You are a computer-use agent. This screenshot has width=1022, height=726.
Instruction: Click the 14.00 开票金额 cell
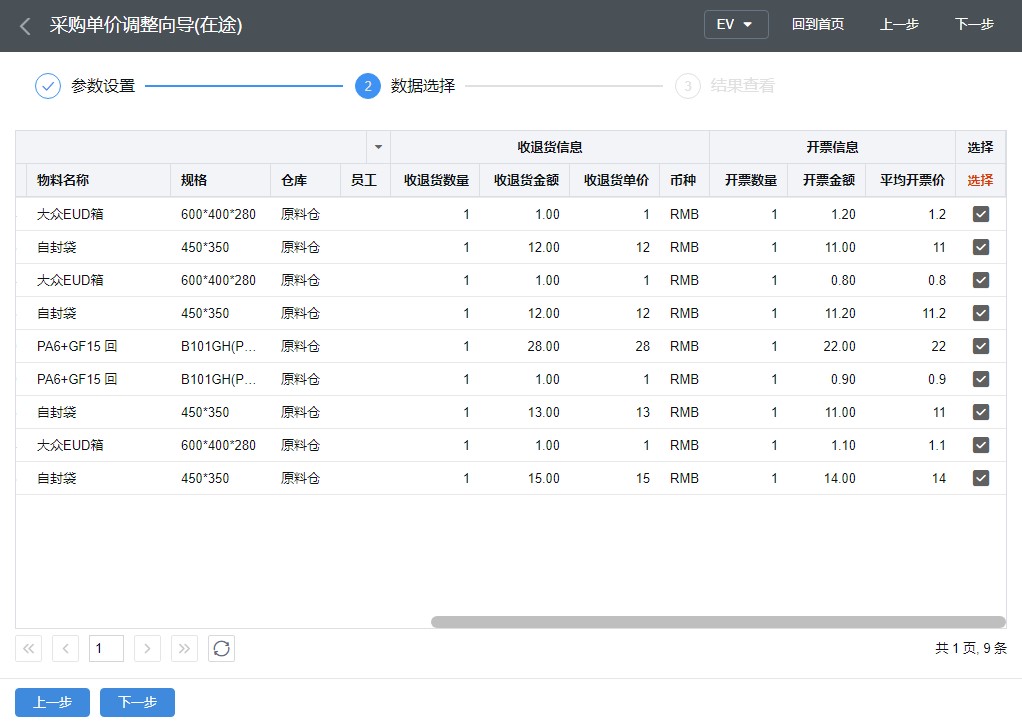coord(827,478)
